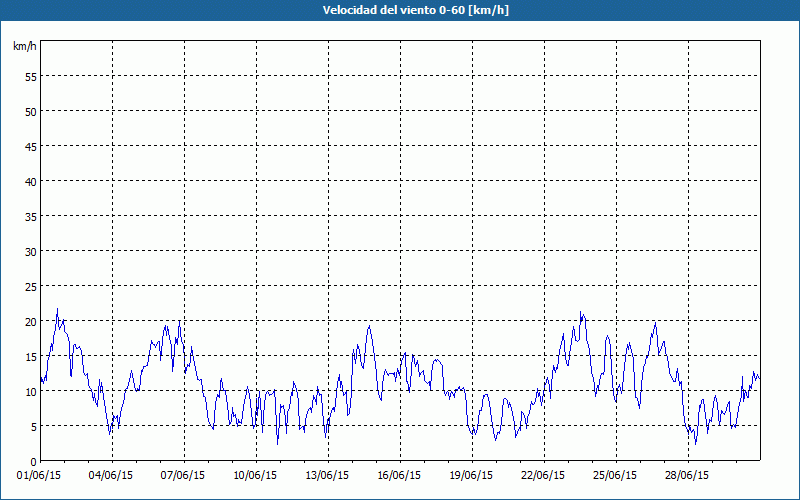
Task: Click the y-axis value 15
Action: coord(31,357)
